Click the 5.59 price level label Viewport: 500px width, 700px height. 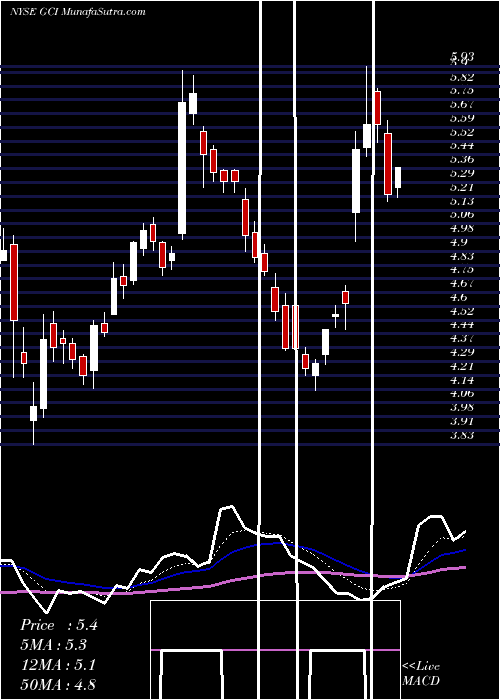462,119
